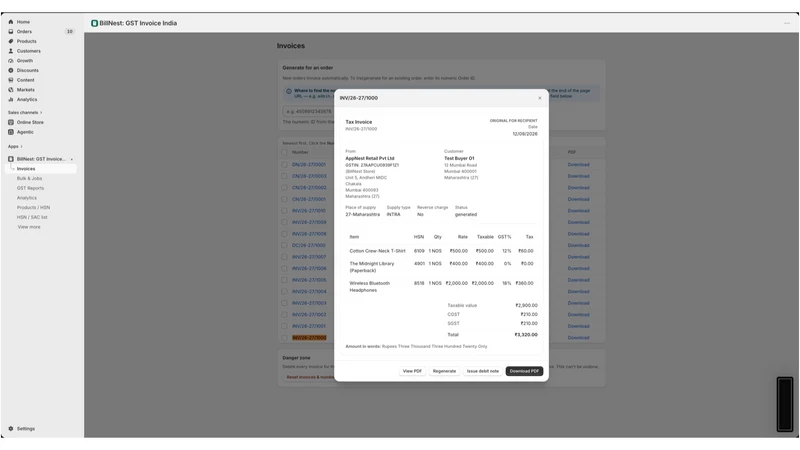Open the Agentic channel icon
This screenshot has width=800, height=450.
tap(11, 132)
